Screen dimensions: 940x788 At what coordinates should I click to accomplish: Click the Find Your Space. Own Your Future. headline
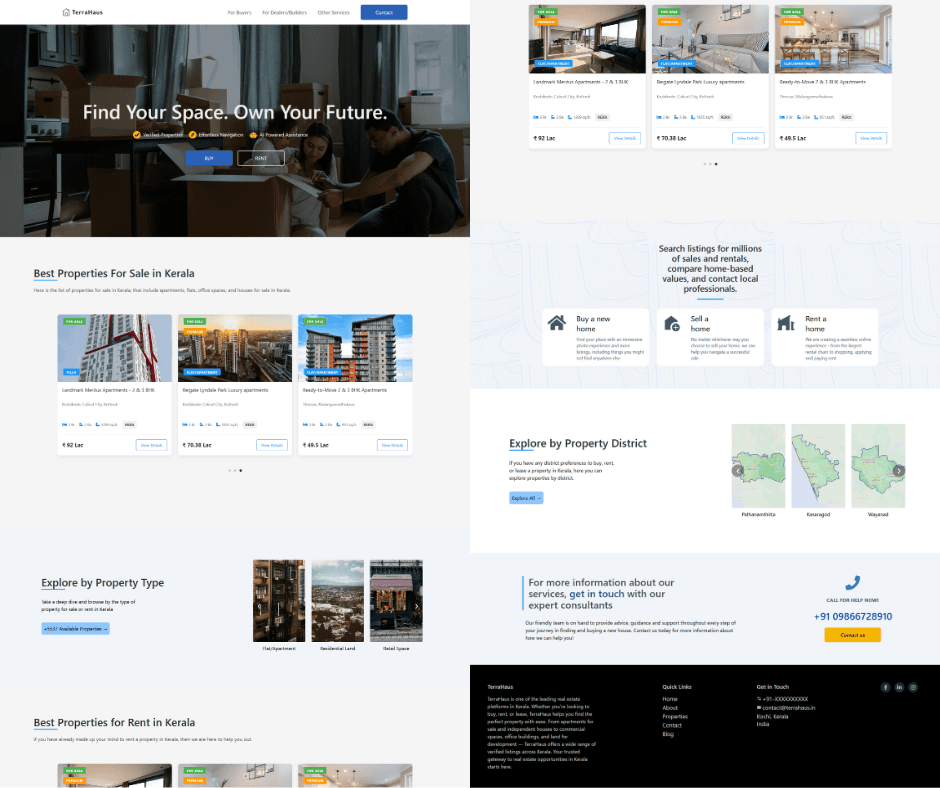pyautogui.click(x=235, y=112)
